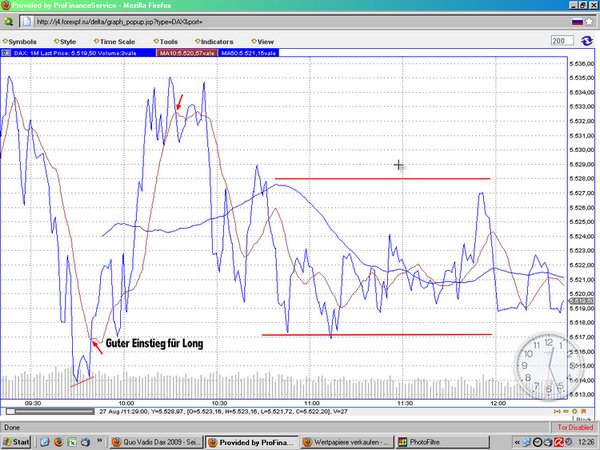This screenshot has width=600, height=450.
Task: Select the MA50 indicator label
Action: (x=248, y=53)
